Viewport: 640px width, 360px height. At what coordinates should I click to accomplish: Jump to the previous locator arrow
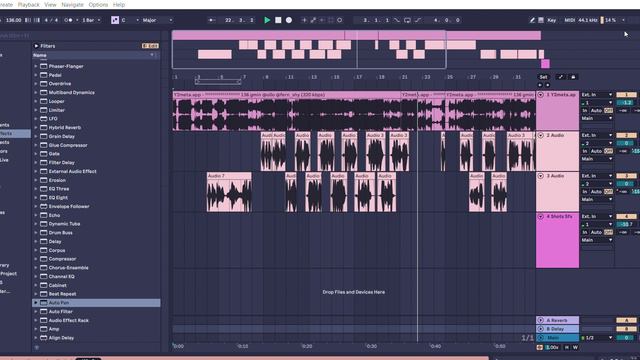pos(540,85)
